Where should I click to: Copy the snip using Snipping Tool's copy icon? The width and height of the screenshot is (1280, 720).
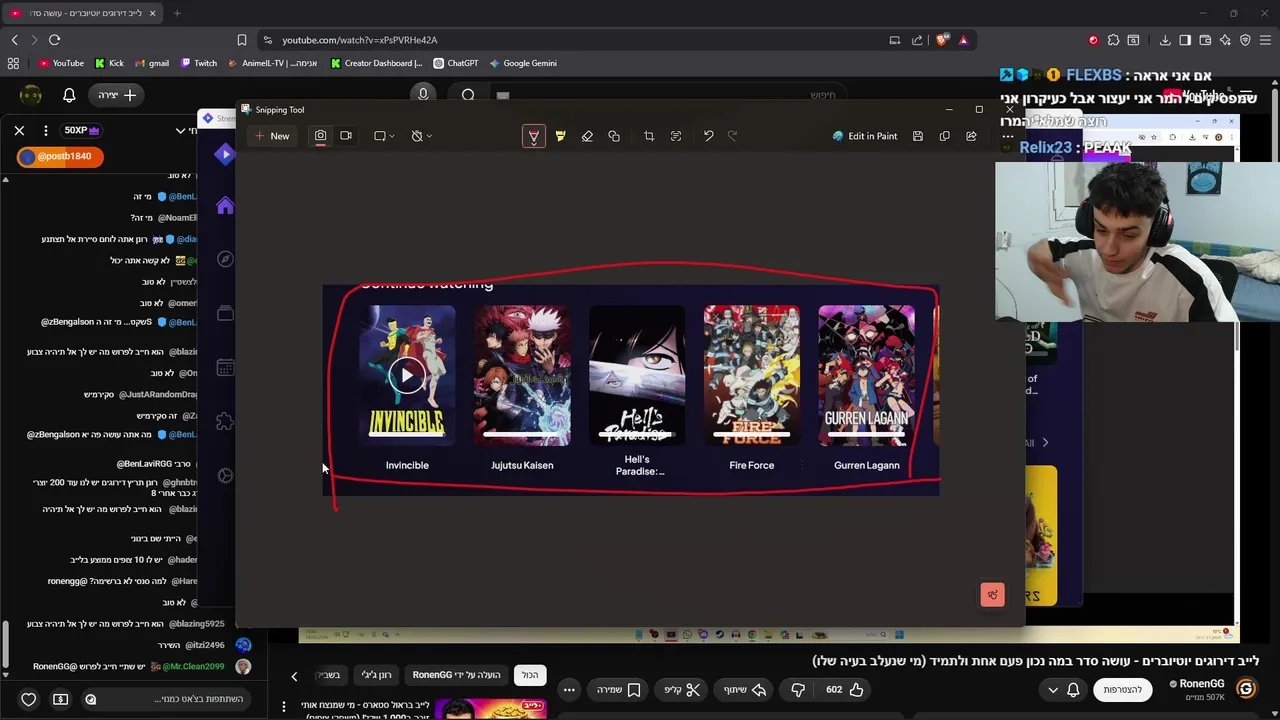(944, 136)
